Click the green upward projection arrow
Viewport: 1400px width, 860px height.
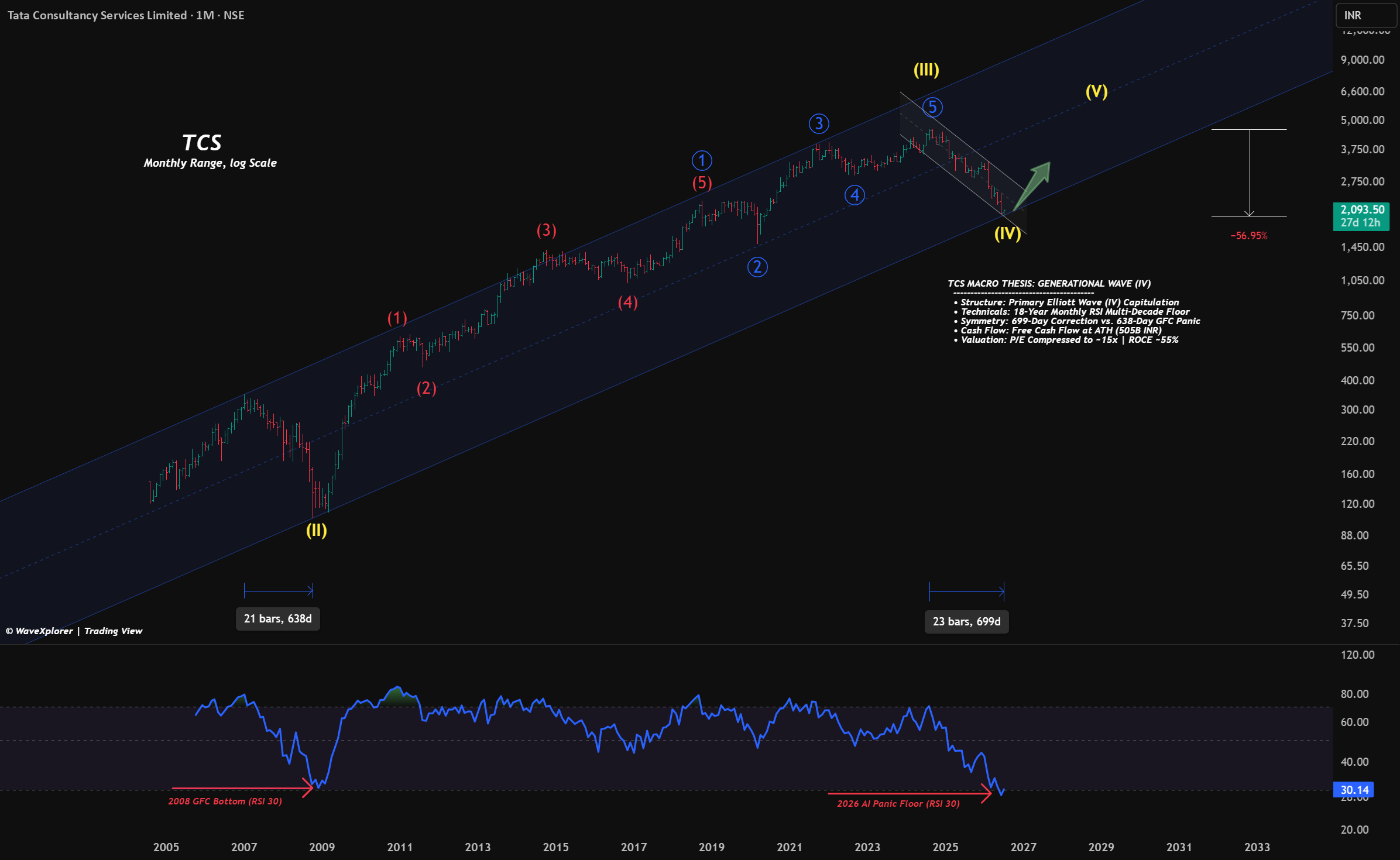1032,185
